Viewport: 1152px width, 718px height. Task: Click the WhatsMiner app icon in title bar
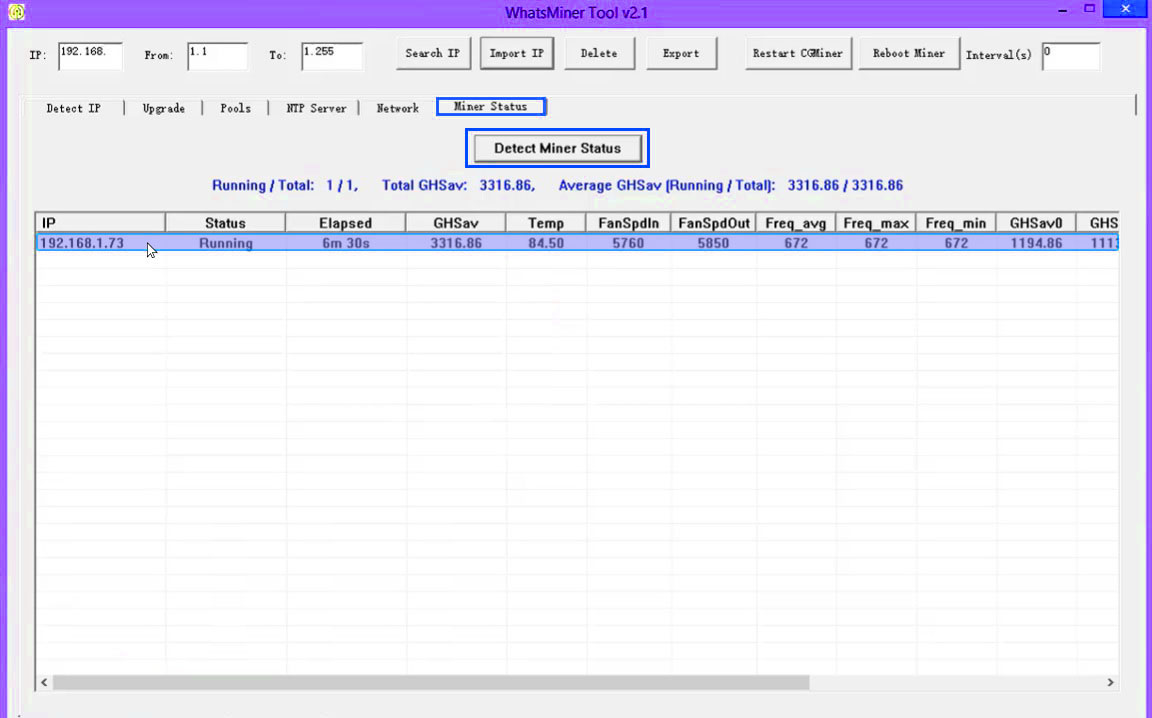pyautogui.click(x=16, y=12)
